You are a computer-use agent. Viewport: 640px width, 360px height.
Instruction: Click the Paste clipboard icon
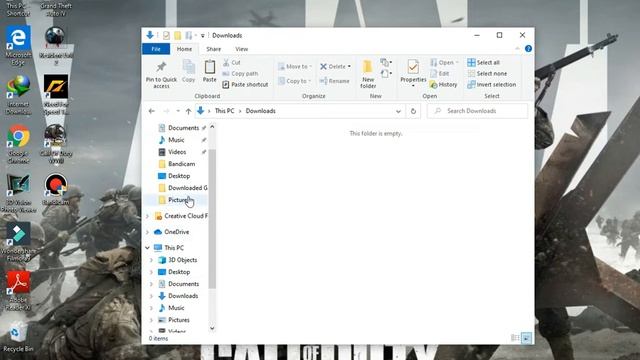click(210, 67)
